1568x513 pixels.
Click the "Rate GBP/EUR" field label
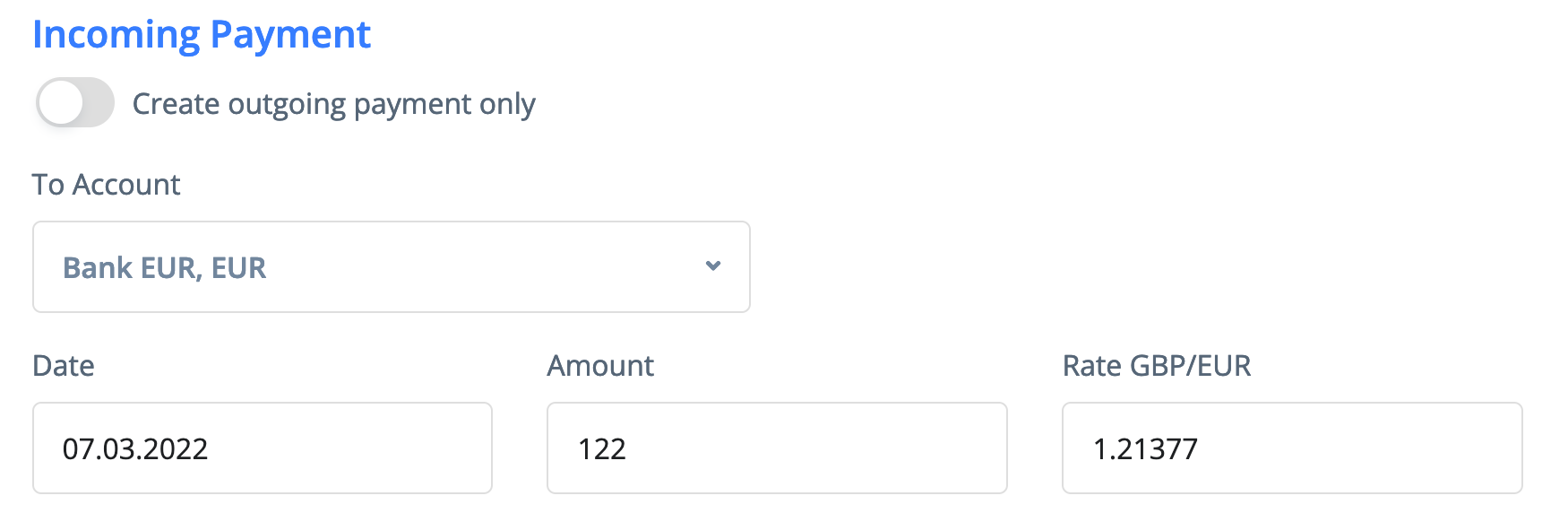(1156, 366)
